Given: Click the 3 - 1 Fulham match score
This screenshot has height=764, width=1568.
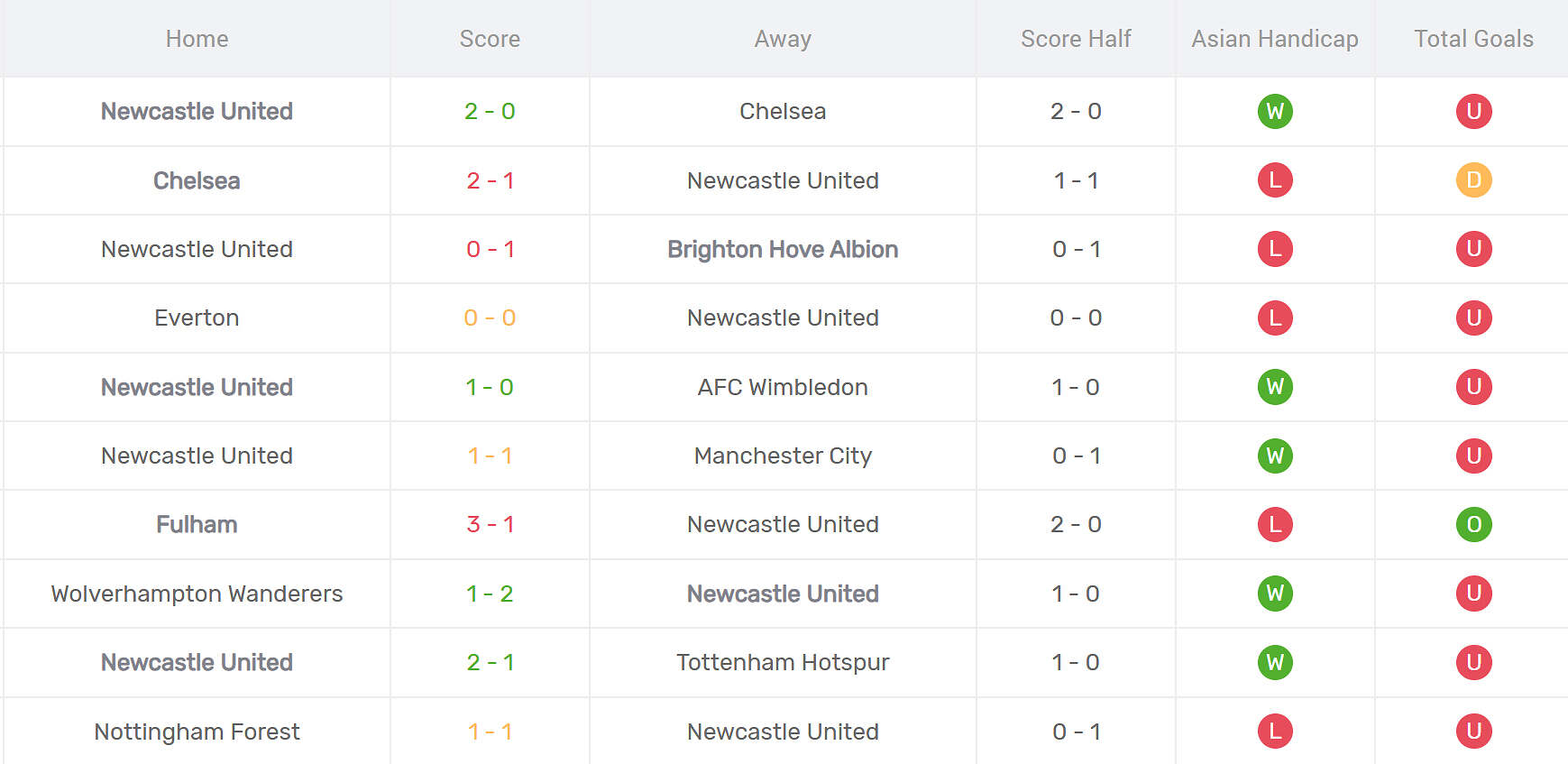Looking at the screenshot, I should (x=490, y=524).
